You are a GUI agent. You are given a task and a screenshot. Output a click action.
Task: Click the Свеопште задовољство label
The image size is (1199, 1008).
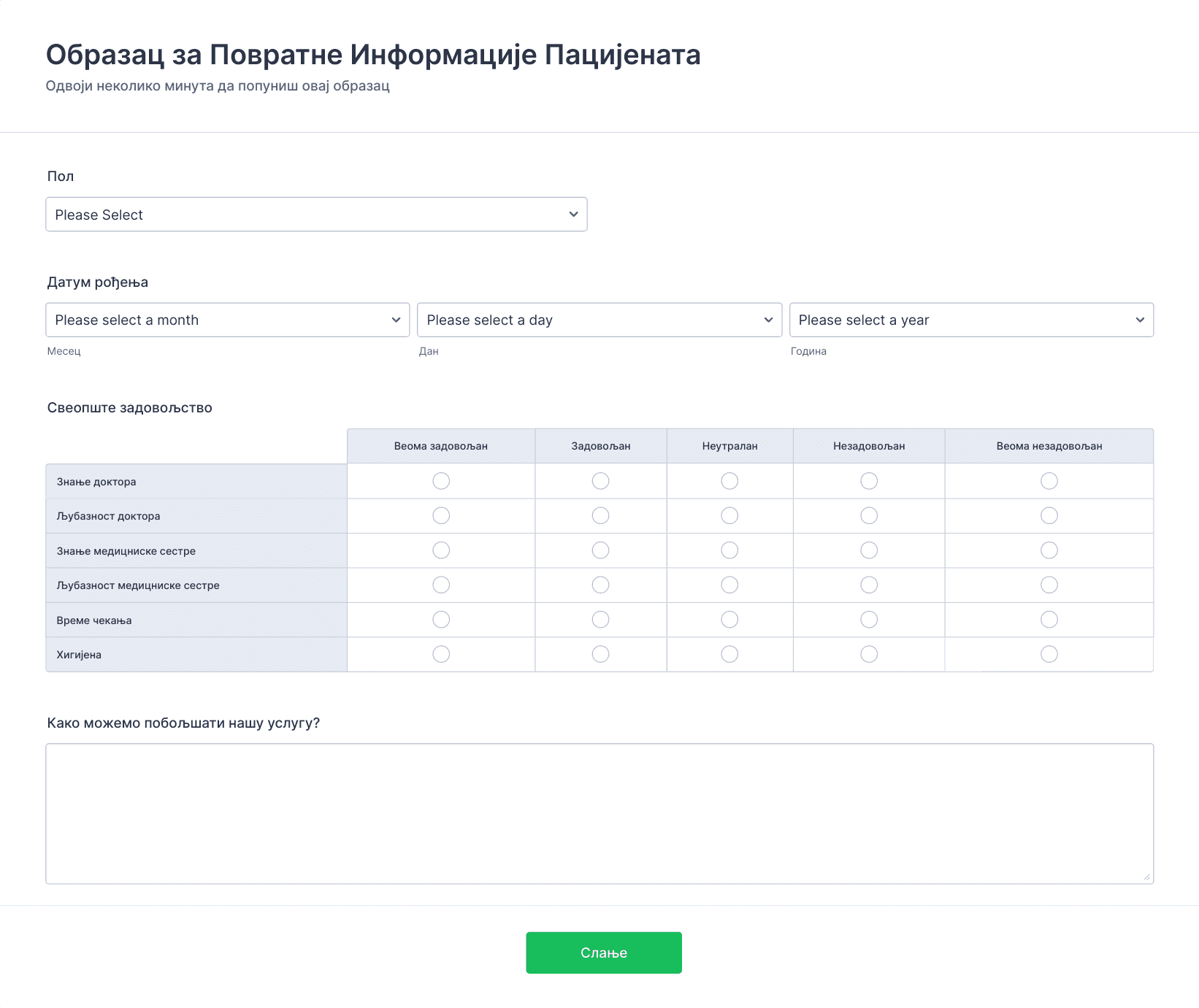coord(130,408)
